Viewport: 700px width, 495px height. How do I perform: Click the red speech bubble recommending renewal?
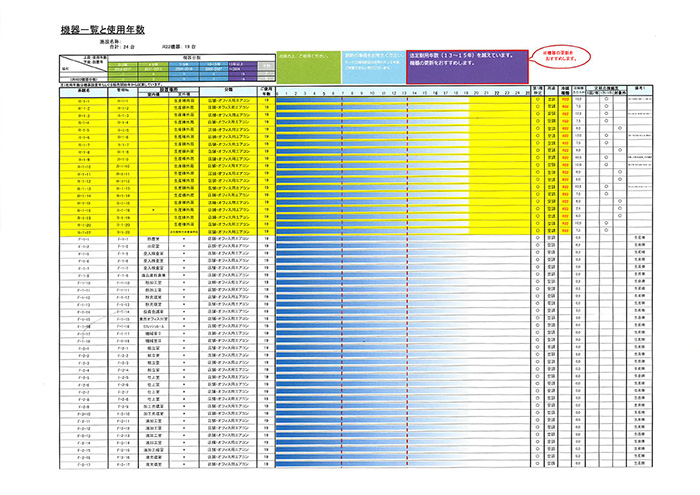coord(560,56)
